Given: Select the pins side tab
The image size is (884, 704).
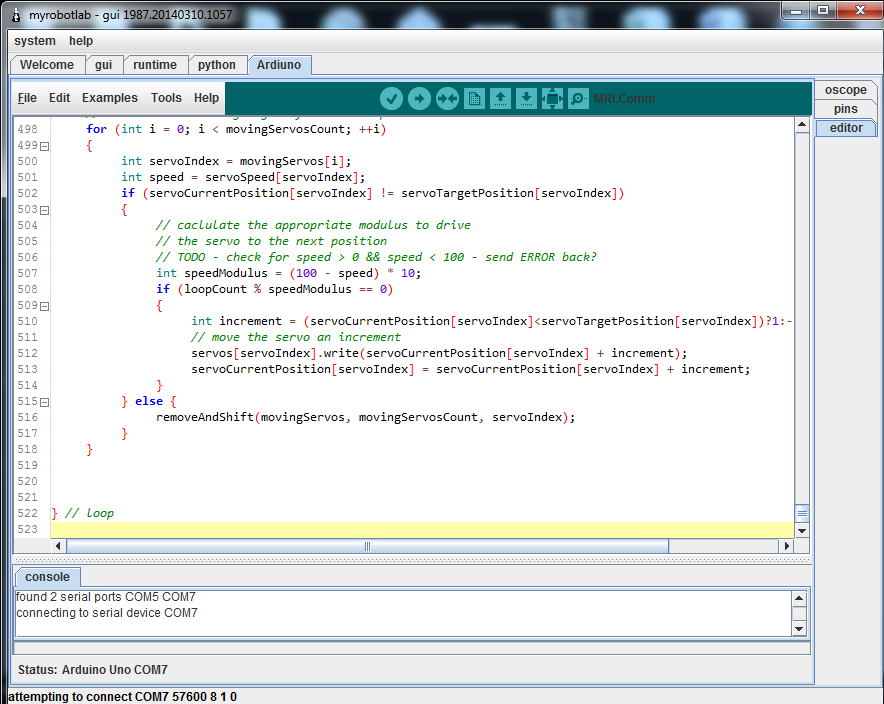Looking at the screenshot, I should click(x=845, y=109).
